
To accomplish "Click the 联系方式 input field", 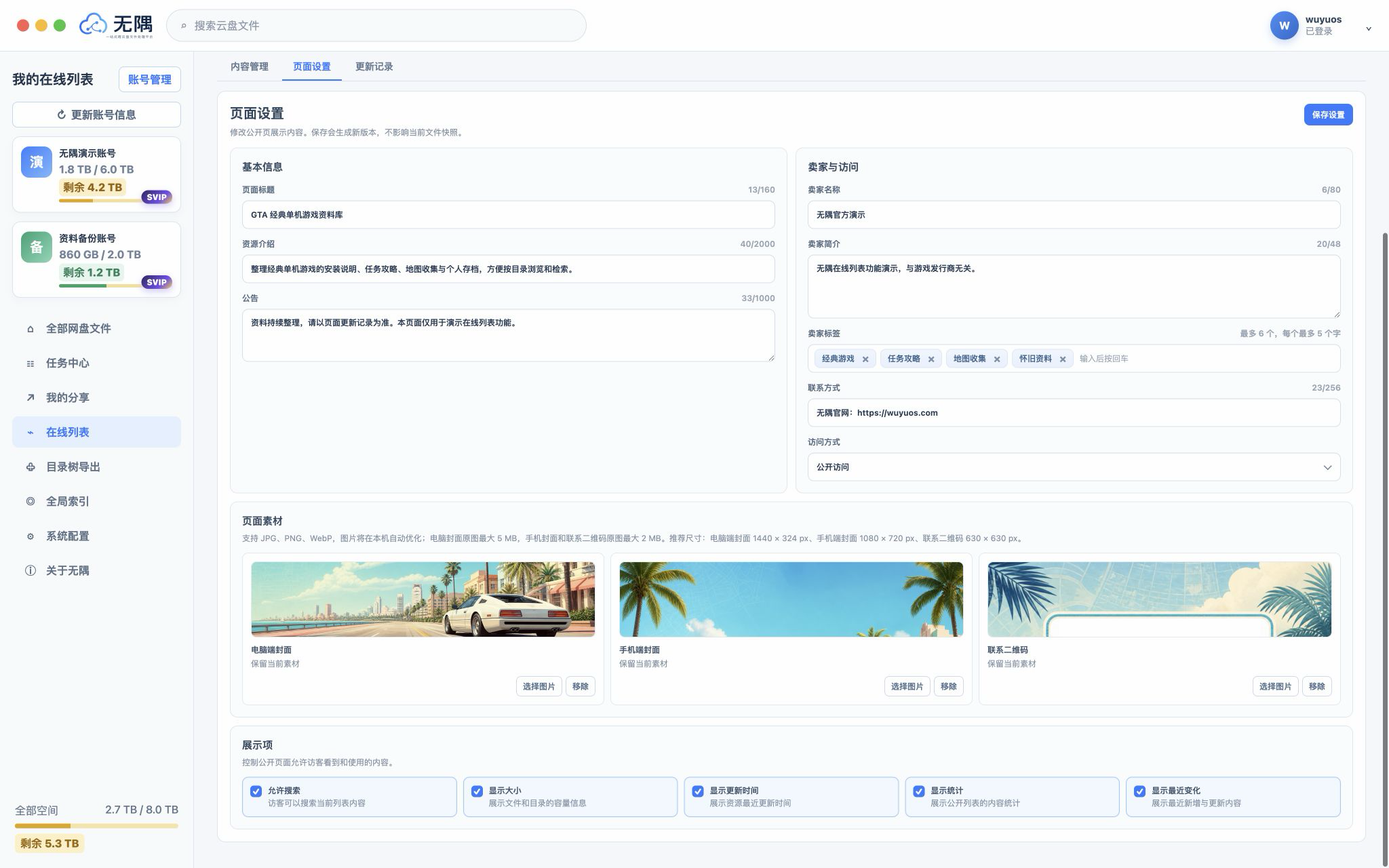I will [x=1074, y=413].
